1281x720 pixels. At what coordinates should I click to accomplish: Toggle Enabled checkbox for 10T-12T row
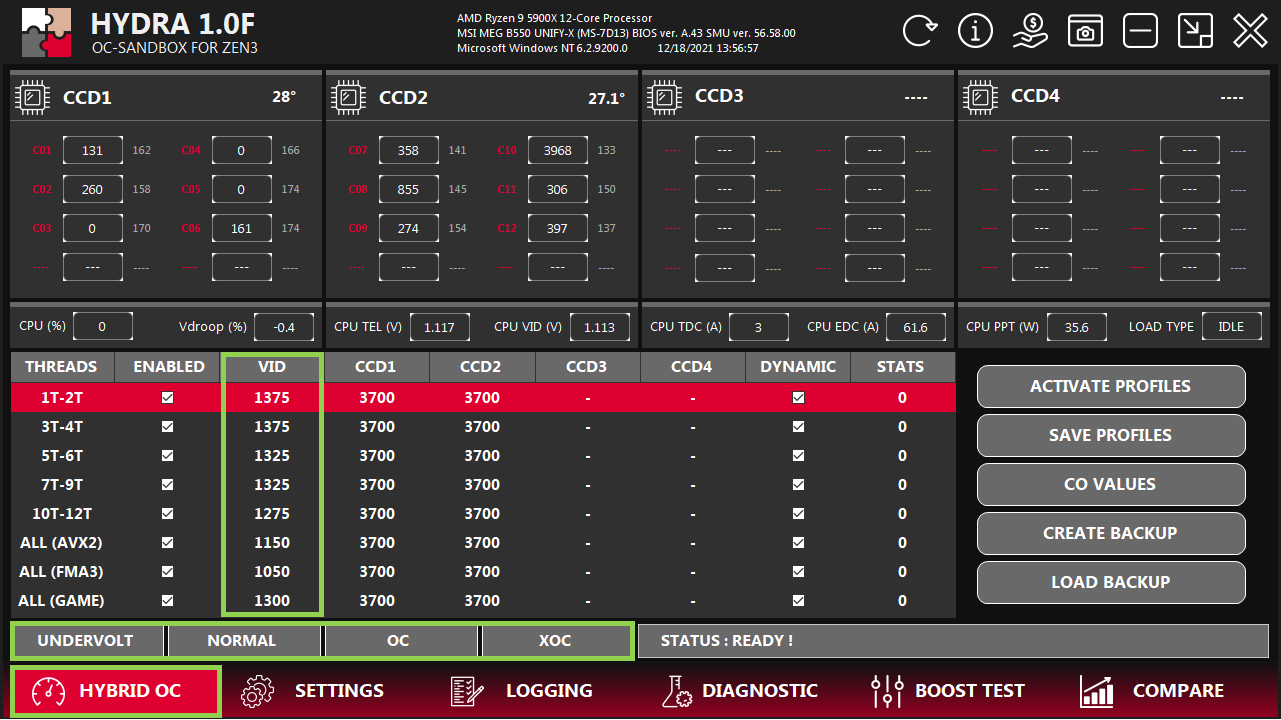(x=168, y=514)
